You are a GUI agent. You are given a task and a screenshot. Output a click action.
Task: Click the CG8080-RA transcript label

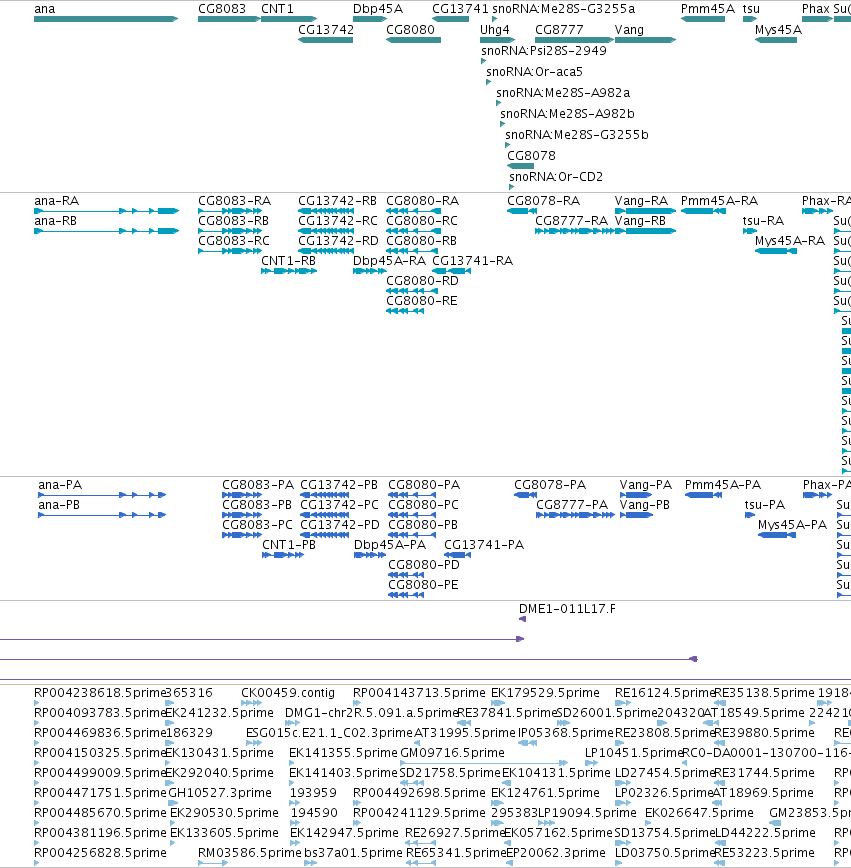click(x=422, y=201)
